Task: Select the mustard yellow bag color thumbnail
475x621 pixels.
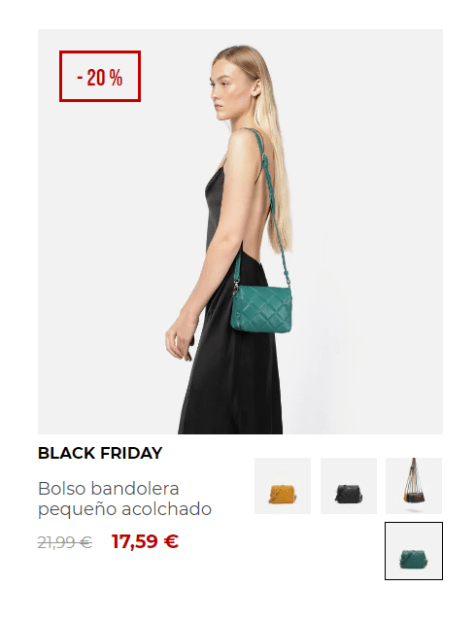Action: click(x=282, y=486)
